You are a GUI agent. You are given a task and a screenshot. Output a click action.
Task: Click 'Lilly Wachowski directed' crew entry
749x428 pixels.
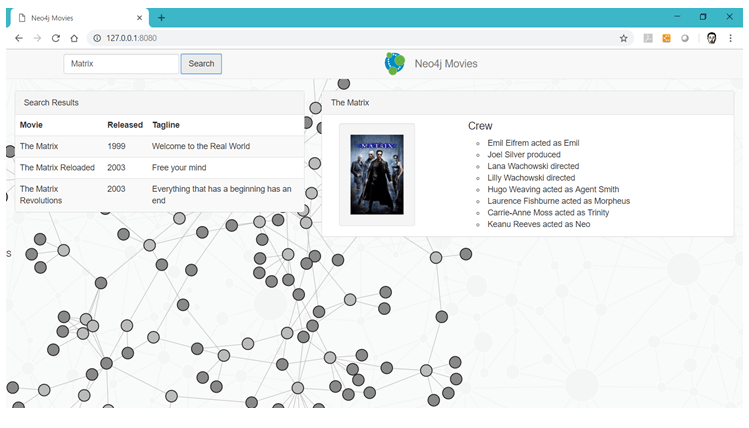[x=531, y=178]
